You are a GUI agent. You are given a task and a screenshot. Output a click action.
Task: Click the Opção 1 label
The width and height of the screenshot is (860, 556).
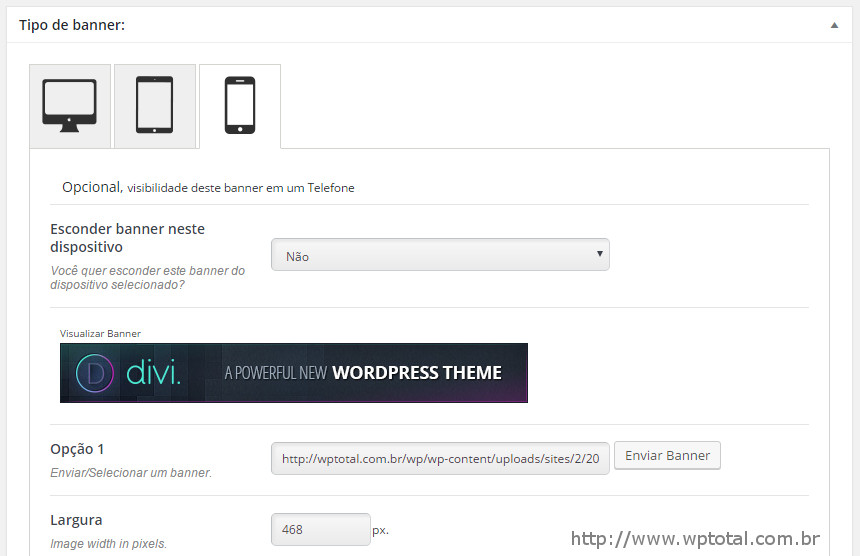[77, 449]
